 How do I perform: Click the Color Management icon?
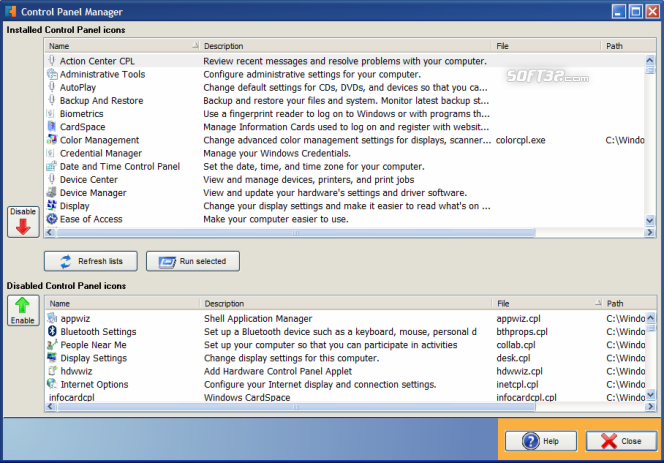coord(52,140)
